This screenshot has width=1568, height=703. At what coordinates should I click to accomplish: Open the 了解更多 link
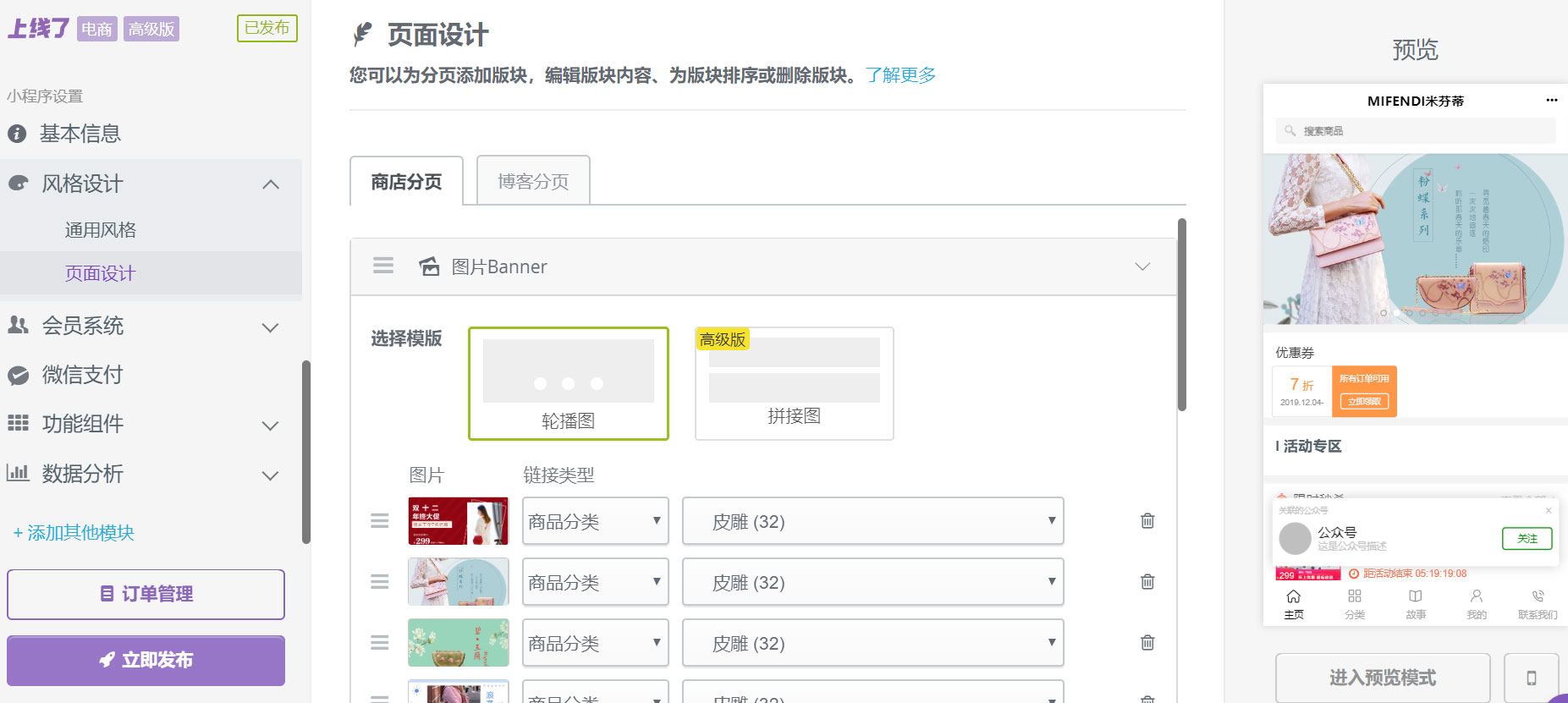pyautogui.click(x=900, y=75)
